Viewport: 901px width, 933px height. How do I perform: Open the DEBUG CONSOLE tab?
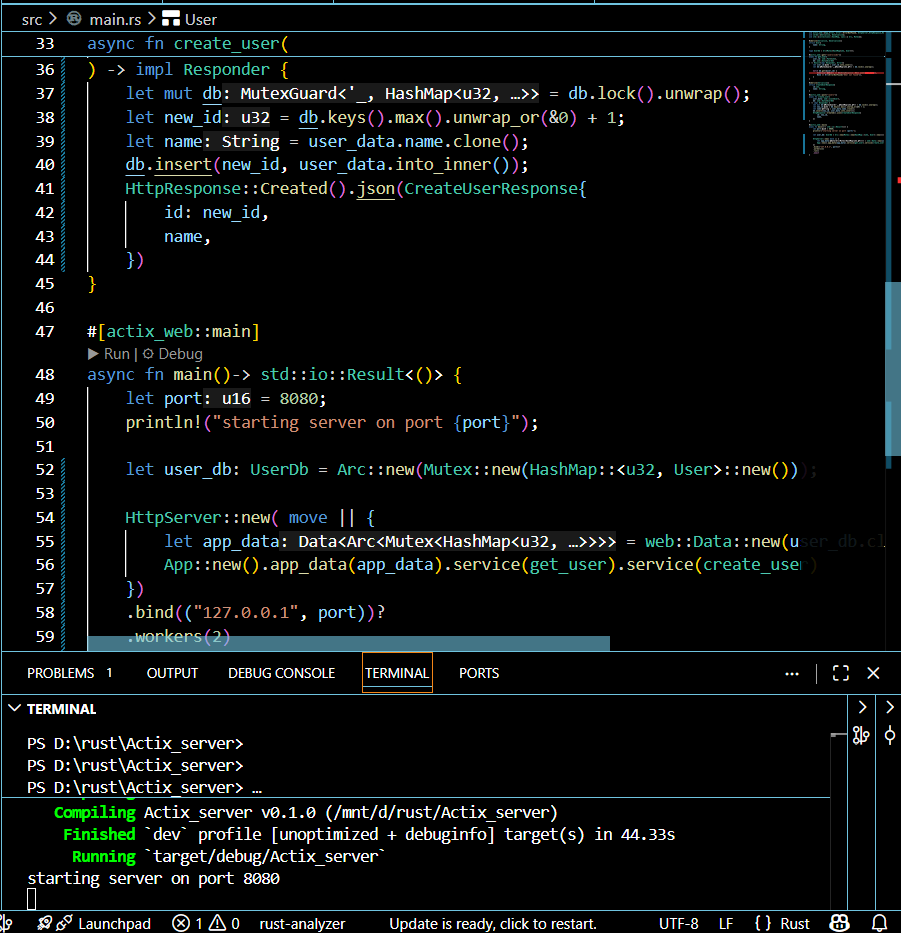tap(281, 673)
